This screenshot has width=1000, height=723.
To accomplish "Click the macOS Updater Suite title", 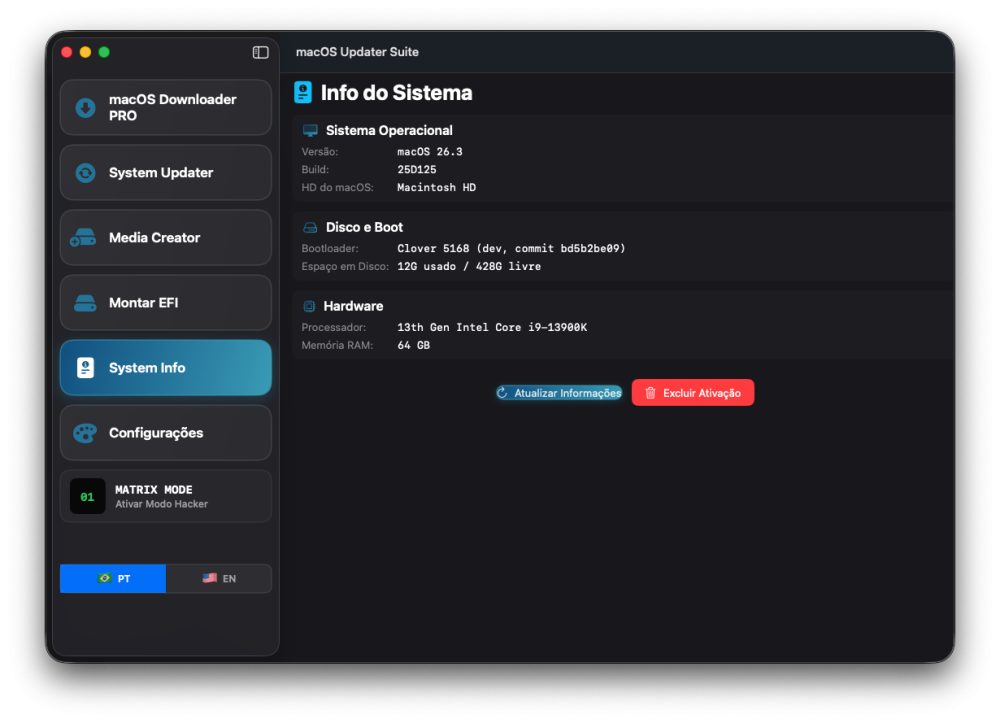I will (x=357, y=52).
